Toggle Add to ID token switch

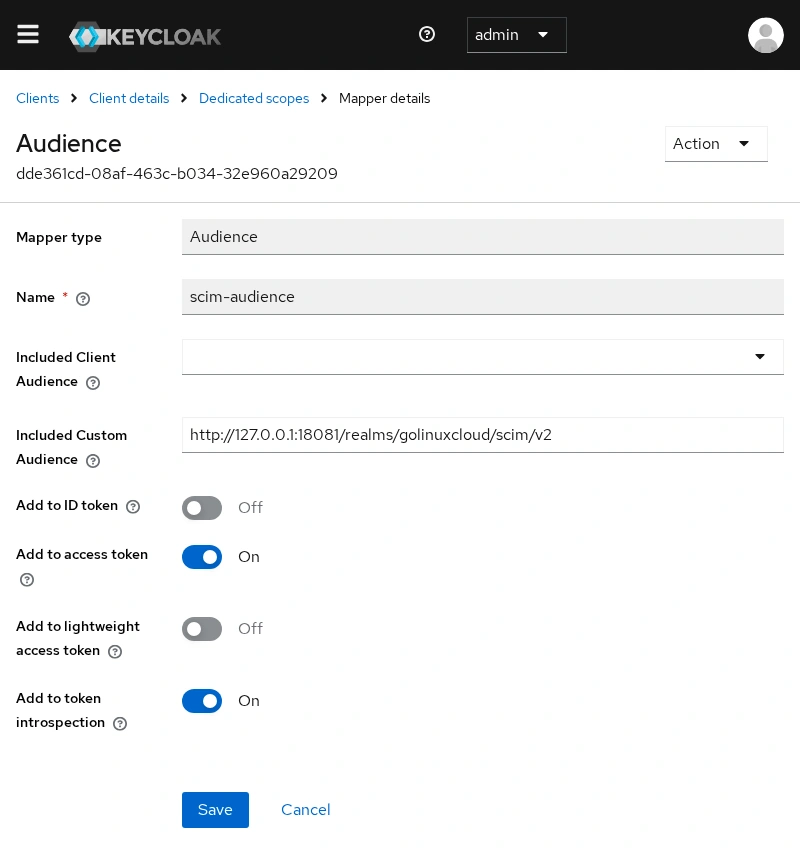click(x=202, y=508)
